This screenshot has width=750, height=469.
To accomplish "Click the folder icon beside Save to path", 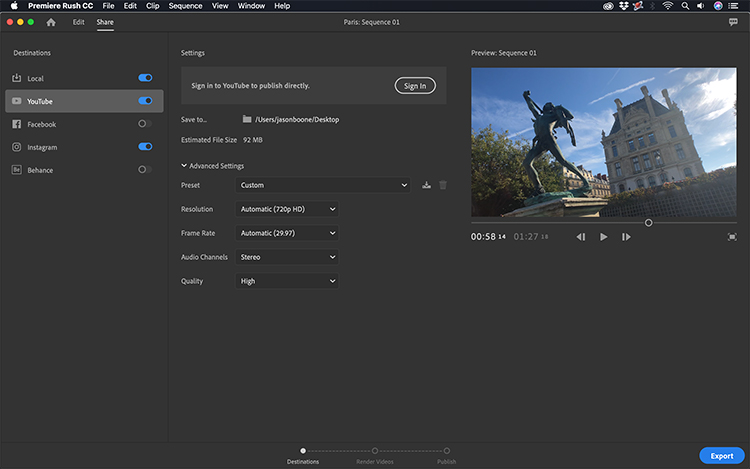I will 247,119.
